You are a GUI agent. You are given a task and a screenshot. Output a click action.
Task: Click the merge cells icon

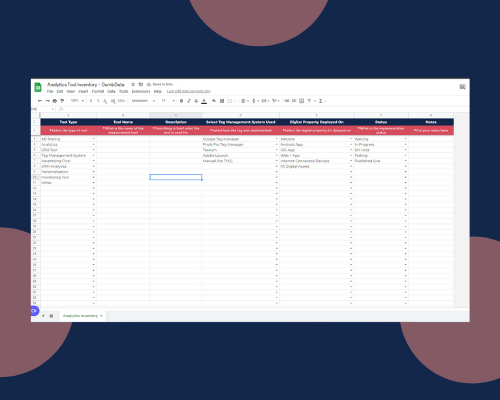[x=230, y=101]
